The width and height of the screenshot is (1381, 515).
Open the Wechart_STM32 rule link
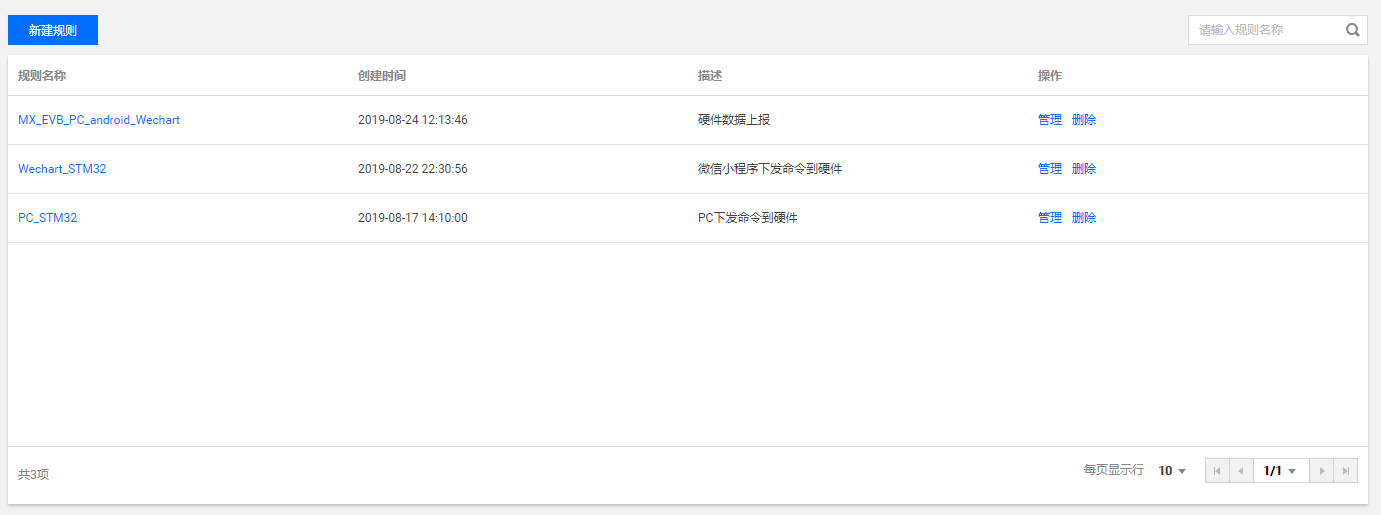[62, 168]
